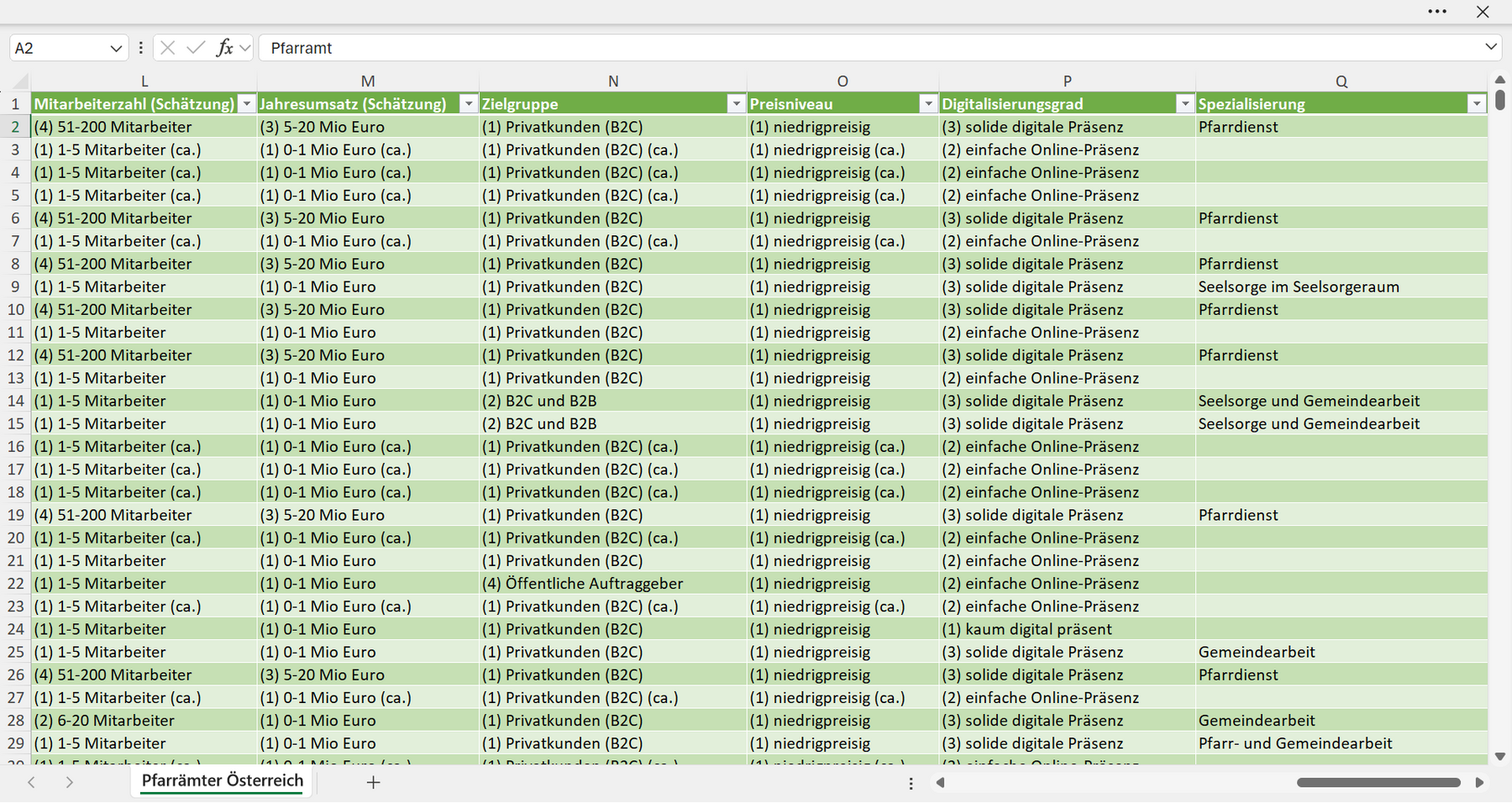Select column P header

coord(1068,81)
